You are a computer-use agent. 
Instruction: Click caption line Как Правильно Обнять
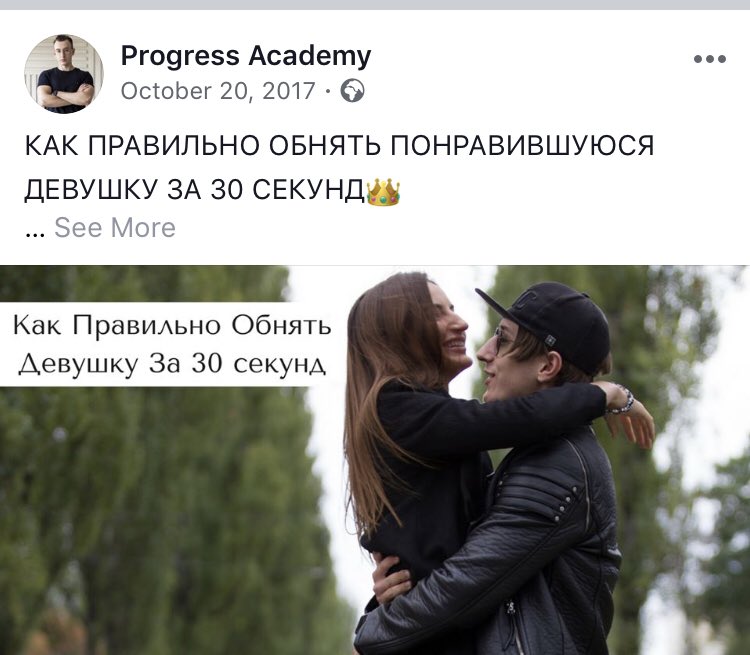[x=172, y=326]
